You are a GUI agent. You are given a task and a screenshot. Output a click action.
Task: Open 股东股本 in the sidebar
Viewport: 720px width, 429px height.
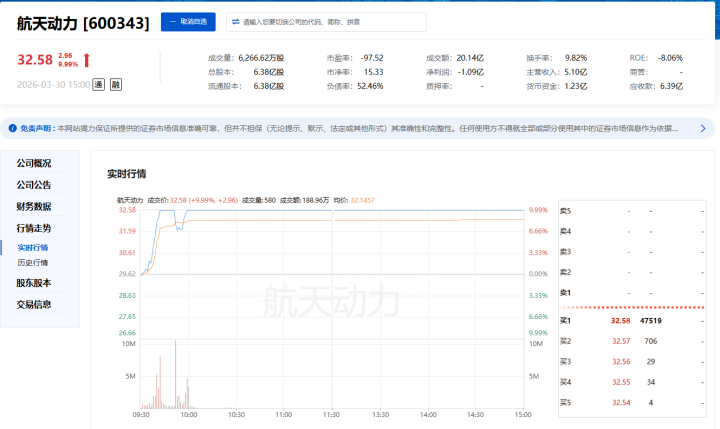pos(34,282)
